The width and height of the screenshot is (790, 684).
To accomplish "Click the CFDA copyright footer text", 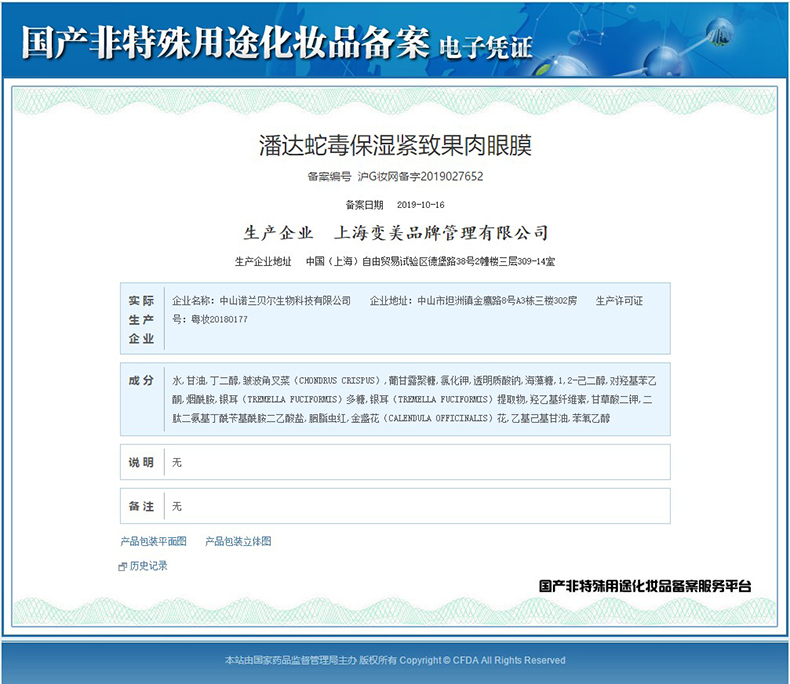I will point(395,660).
